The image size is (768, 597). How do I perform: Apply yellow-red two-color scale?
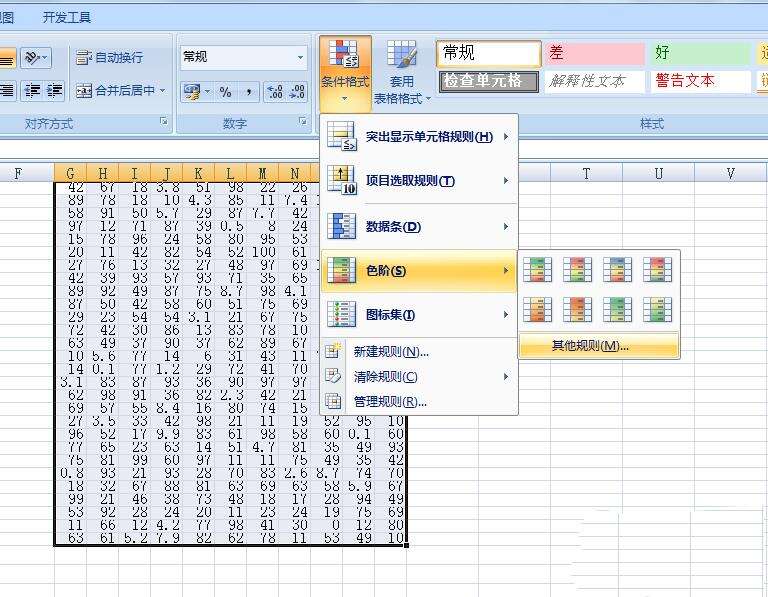537,310
